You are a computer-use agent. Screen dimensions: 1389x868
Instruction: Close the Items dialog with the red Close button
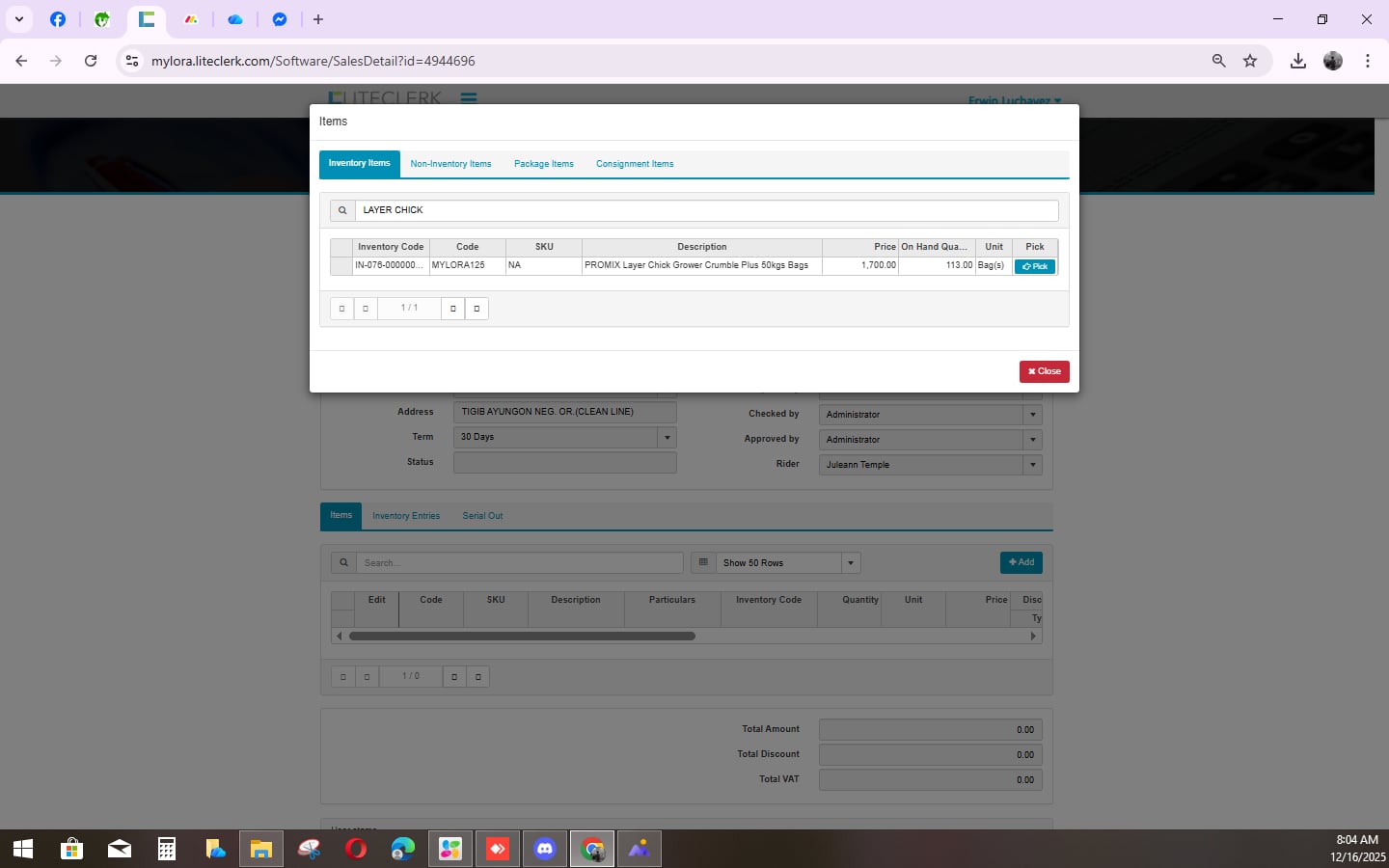[x=1044, y=371]
